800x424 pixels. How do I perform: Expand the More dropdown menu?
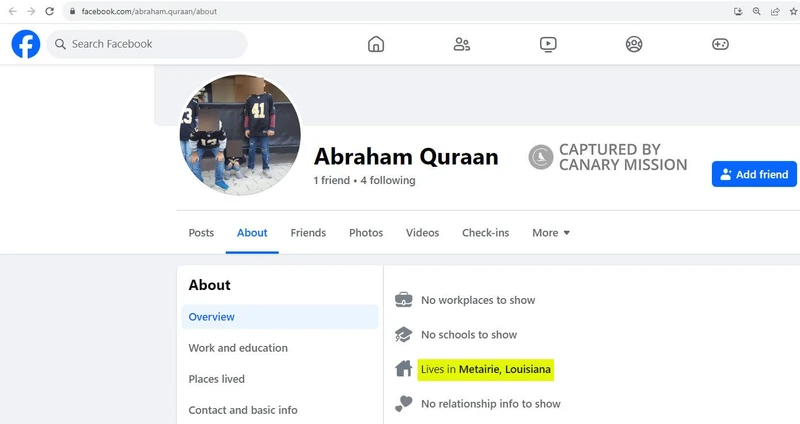pos(551,233)
